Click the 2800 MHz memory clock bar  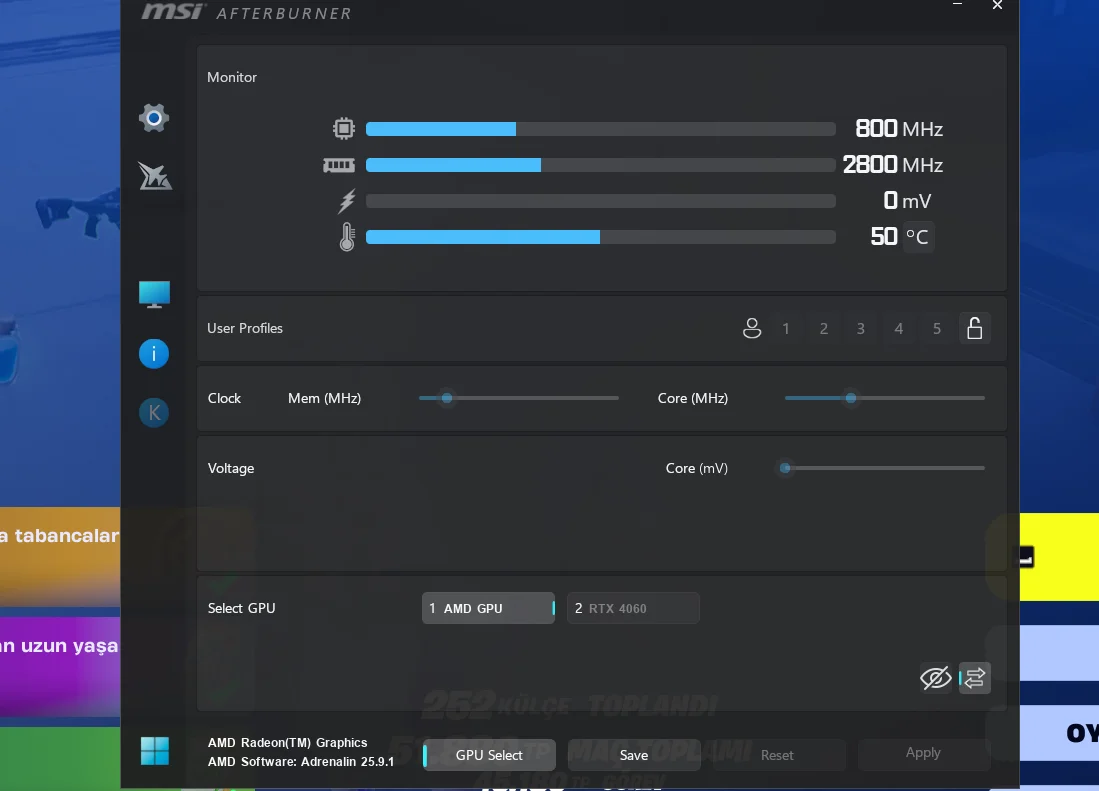click(x=601, y=165)
